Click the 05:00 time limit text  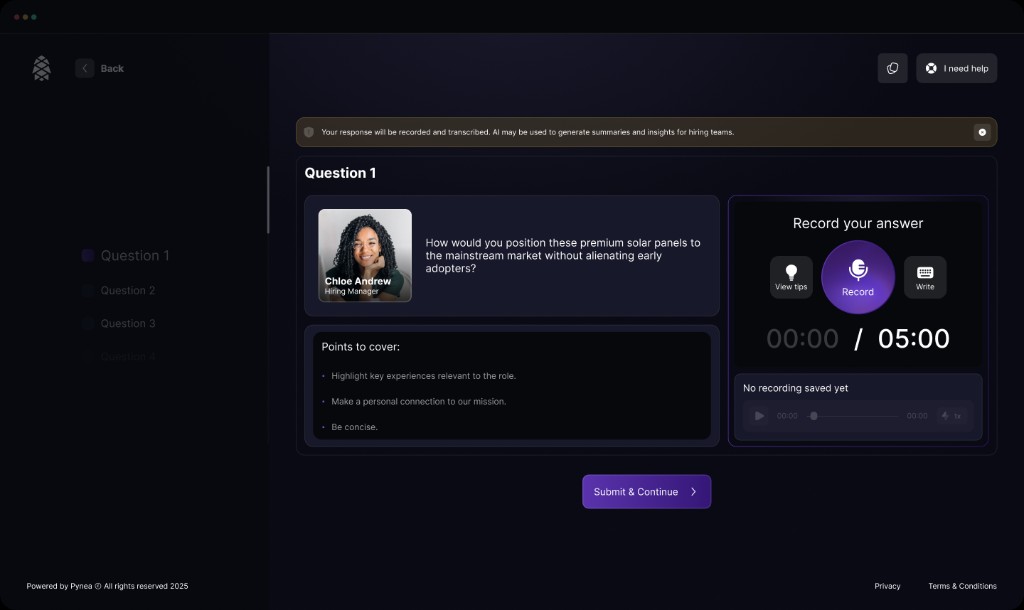tap(913, 338)
